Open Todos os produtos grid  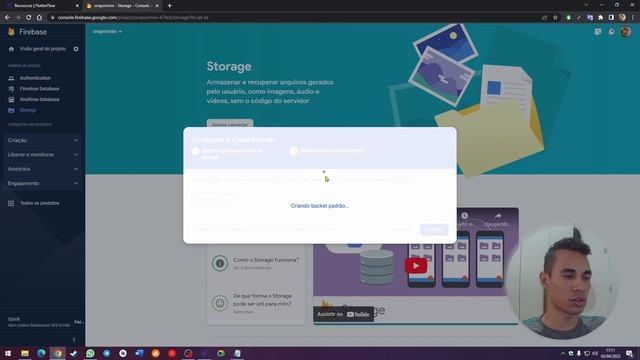[x=39, y=203]
